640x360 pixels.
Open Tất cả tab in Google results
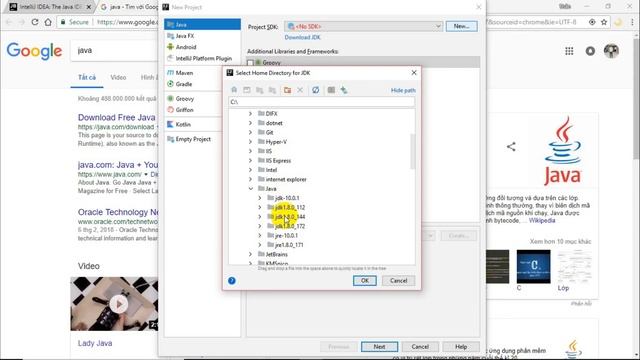87,77
